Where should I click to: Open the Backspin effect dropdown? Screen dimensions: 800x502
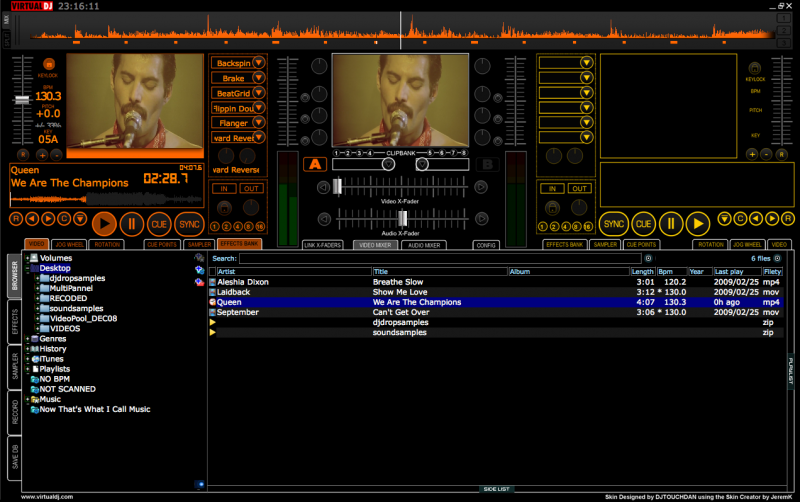pyautogui.click(x=259, y=63)
